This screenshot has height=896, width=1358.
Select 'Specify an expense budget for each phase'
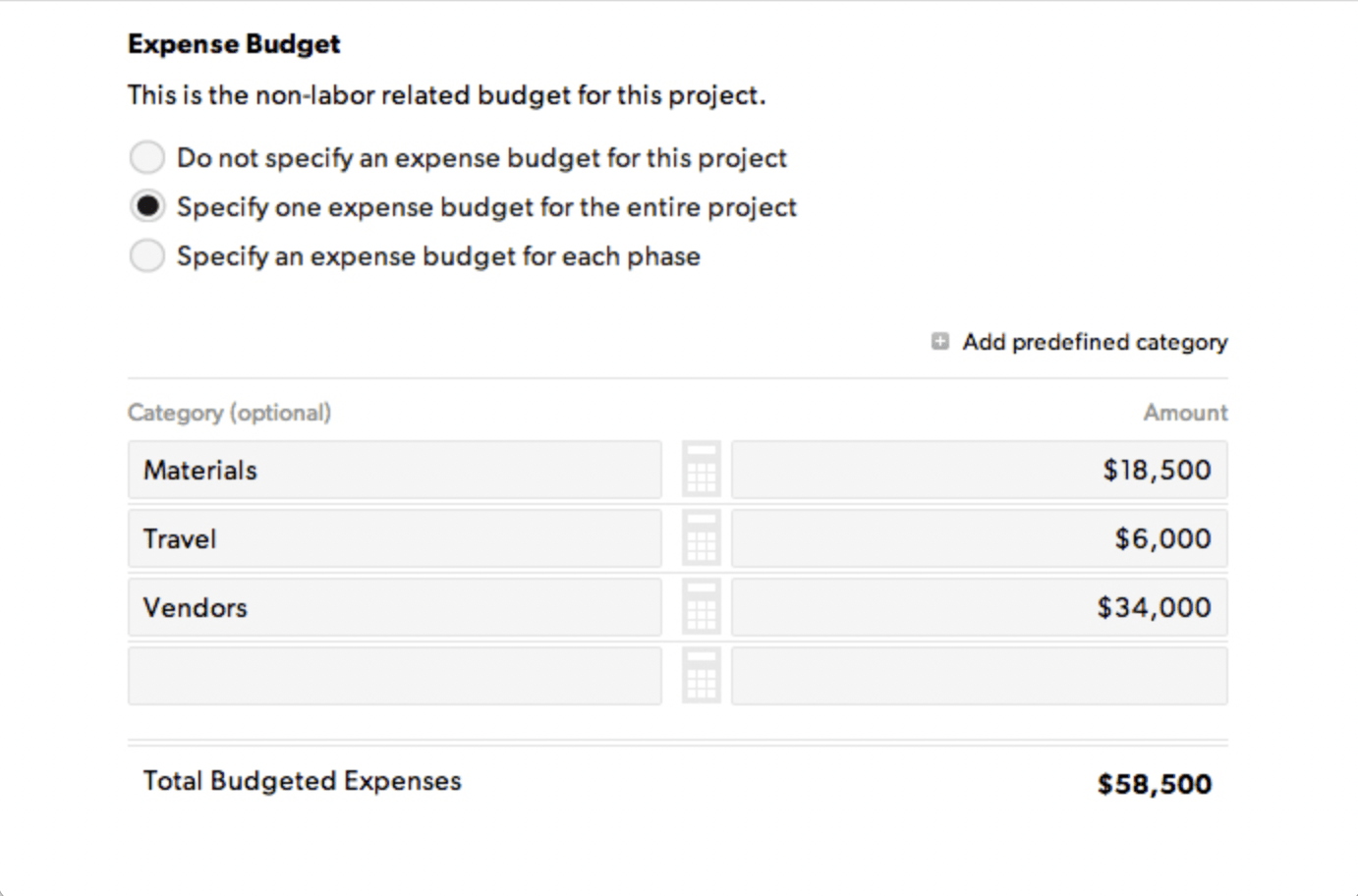(x=147, y=255)
